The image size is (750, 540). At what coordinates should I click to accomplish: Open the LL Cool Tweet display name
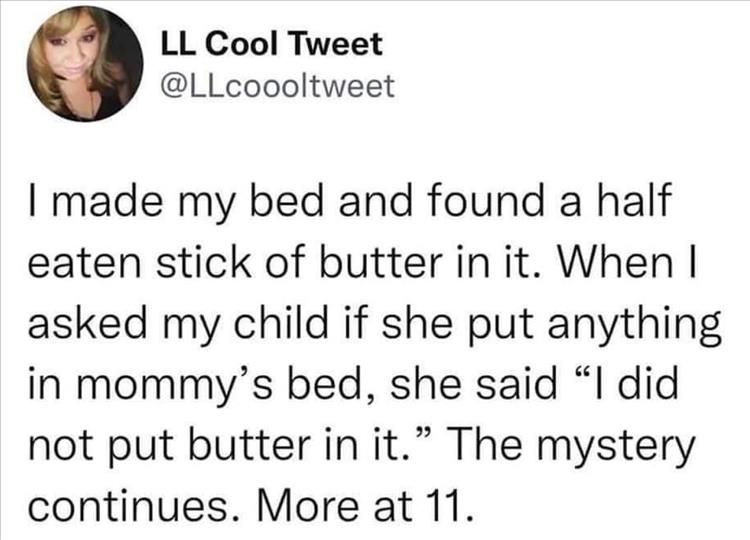coord(272,46)
